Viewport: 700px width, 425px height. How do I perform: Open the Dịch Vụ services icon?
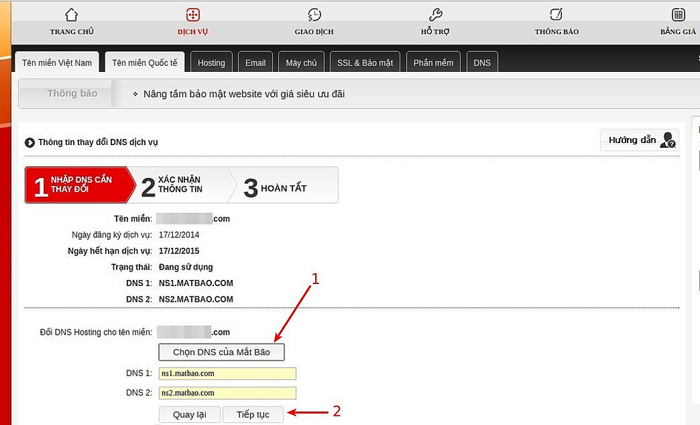click(x=193, y=15)
